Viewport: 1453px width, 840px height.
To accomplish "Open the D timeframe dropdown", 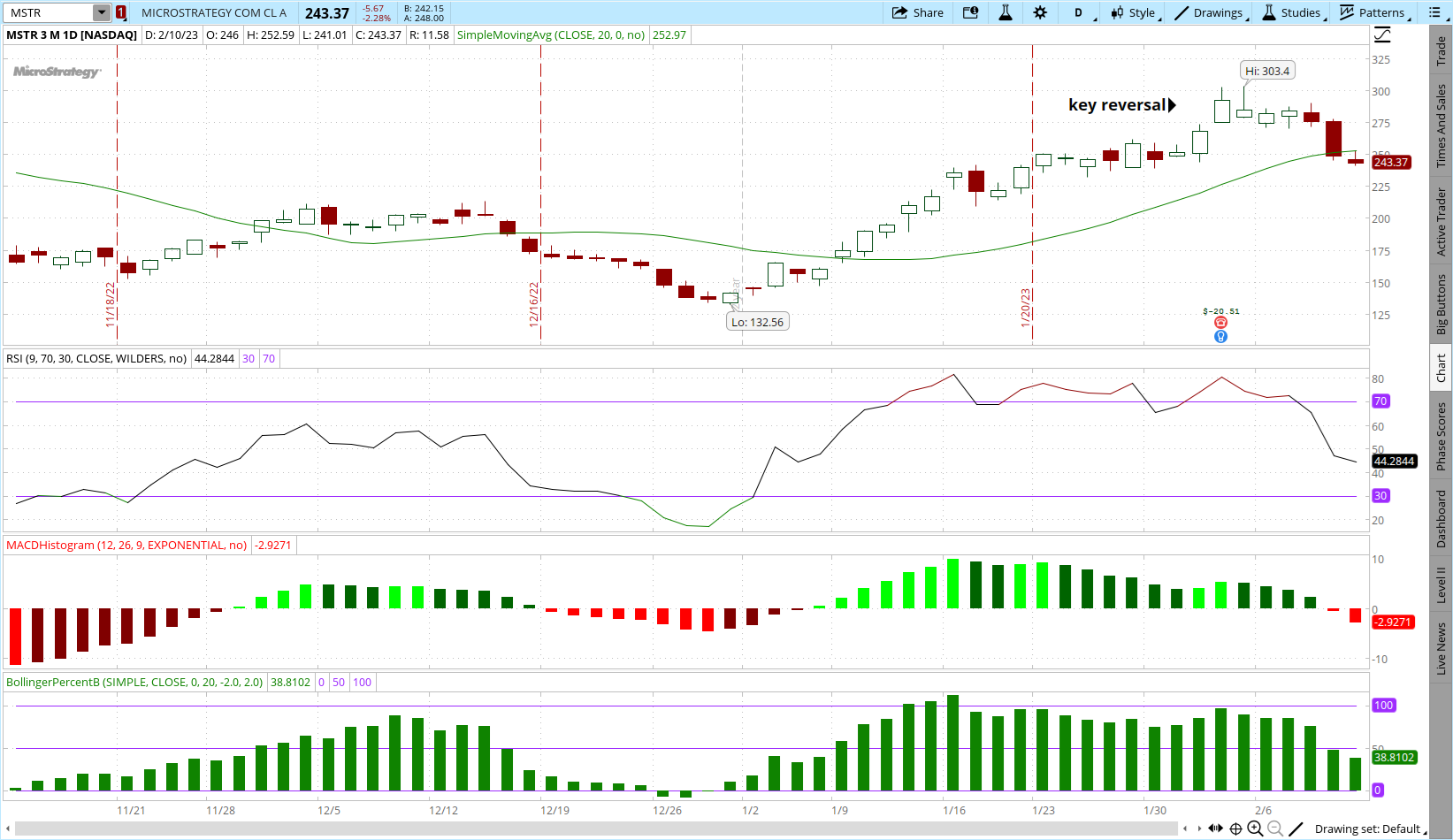I will (1081, 12).
